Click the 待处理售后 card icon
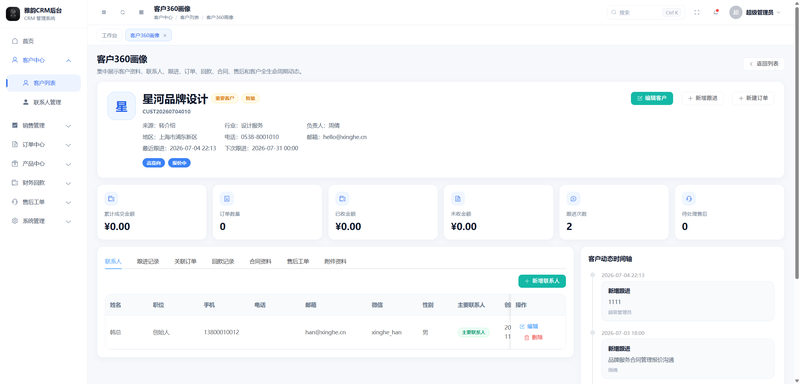The image size is (800, 384). [x=689, y=198]
